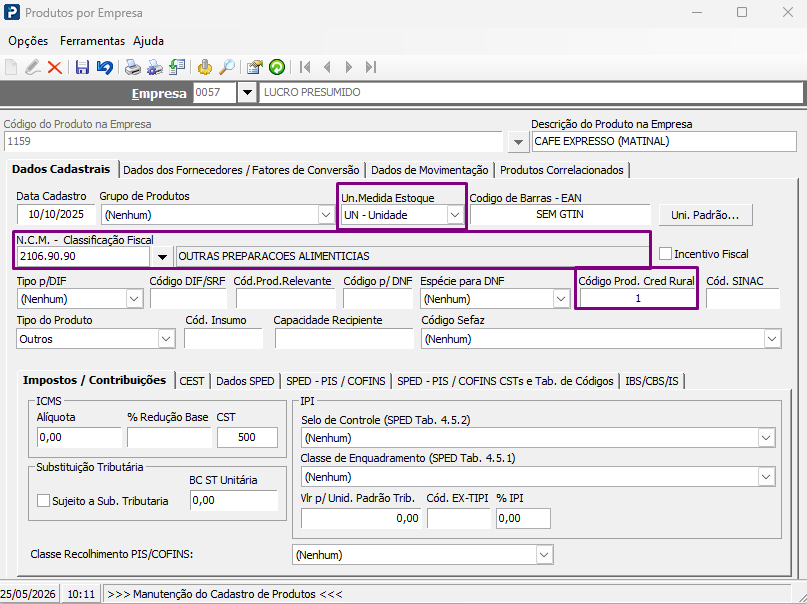Viewport: 807px width, 604px height.
Task: Save the product with the floppy disk icon
Action: [x=82, y=67]
